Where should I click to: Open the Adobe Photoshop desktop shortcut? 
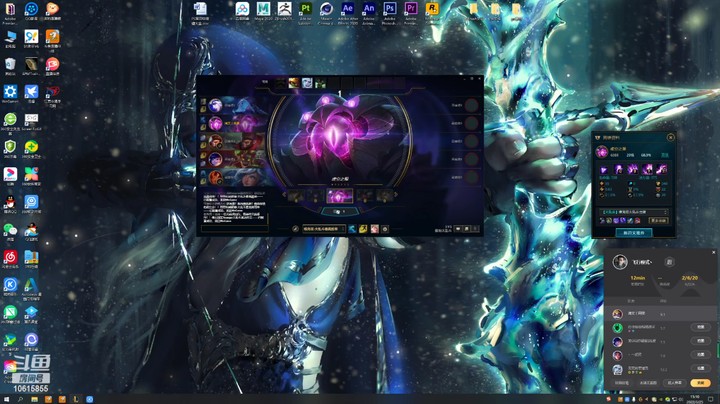[390, 13]
